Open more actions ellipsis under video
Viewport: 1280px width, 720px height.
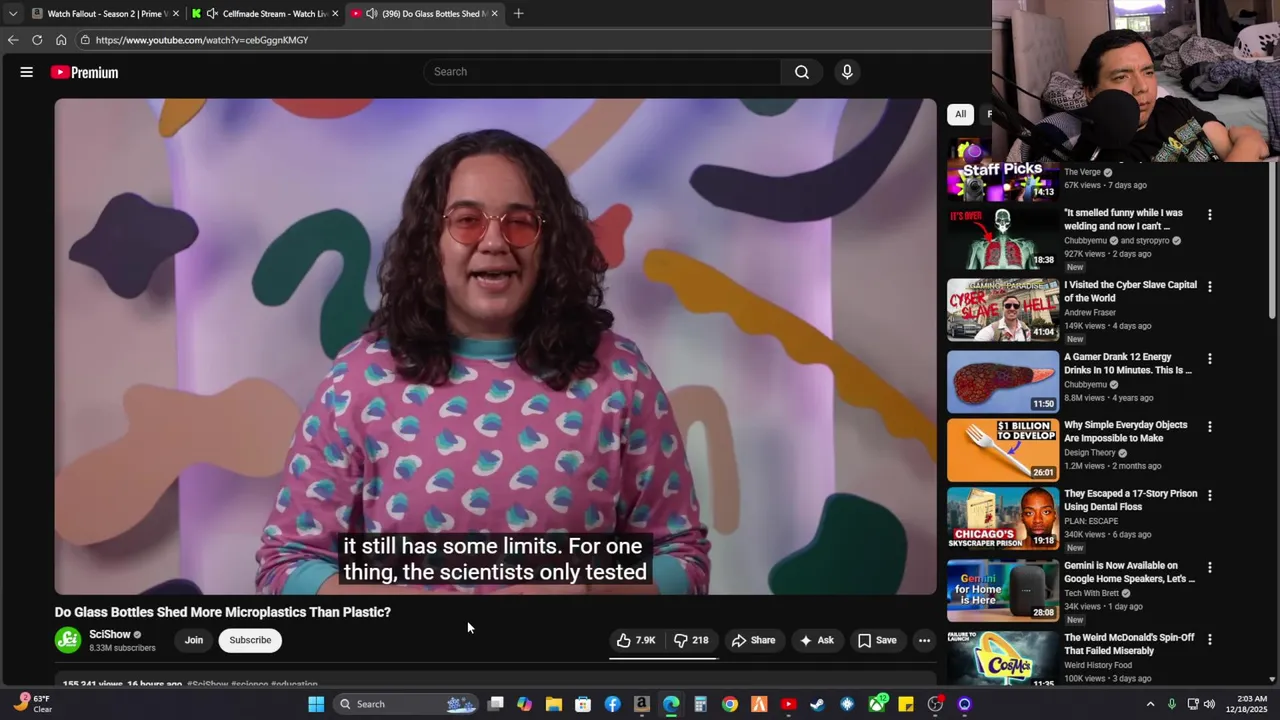(924, 640)
